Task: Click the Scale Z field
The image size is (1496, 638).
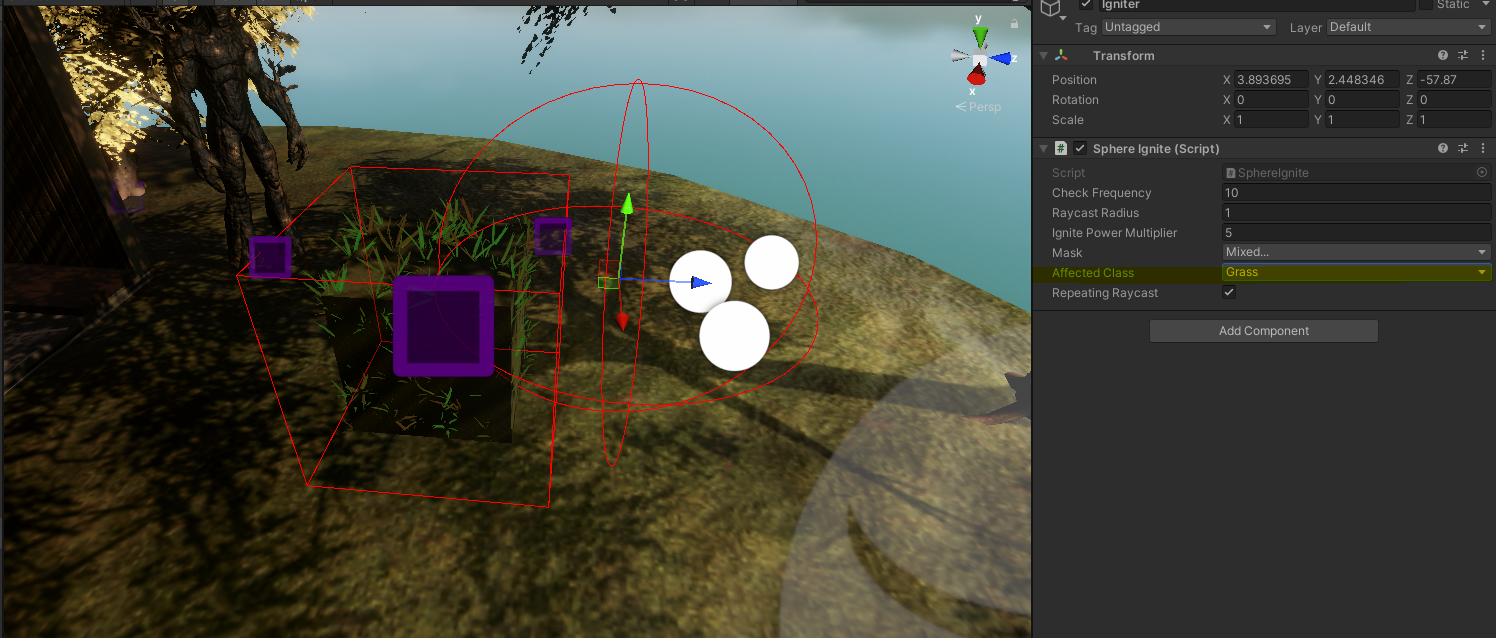Action: click(1454, 120)
